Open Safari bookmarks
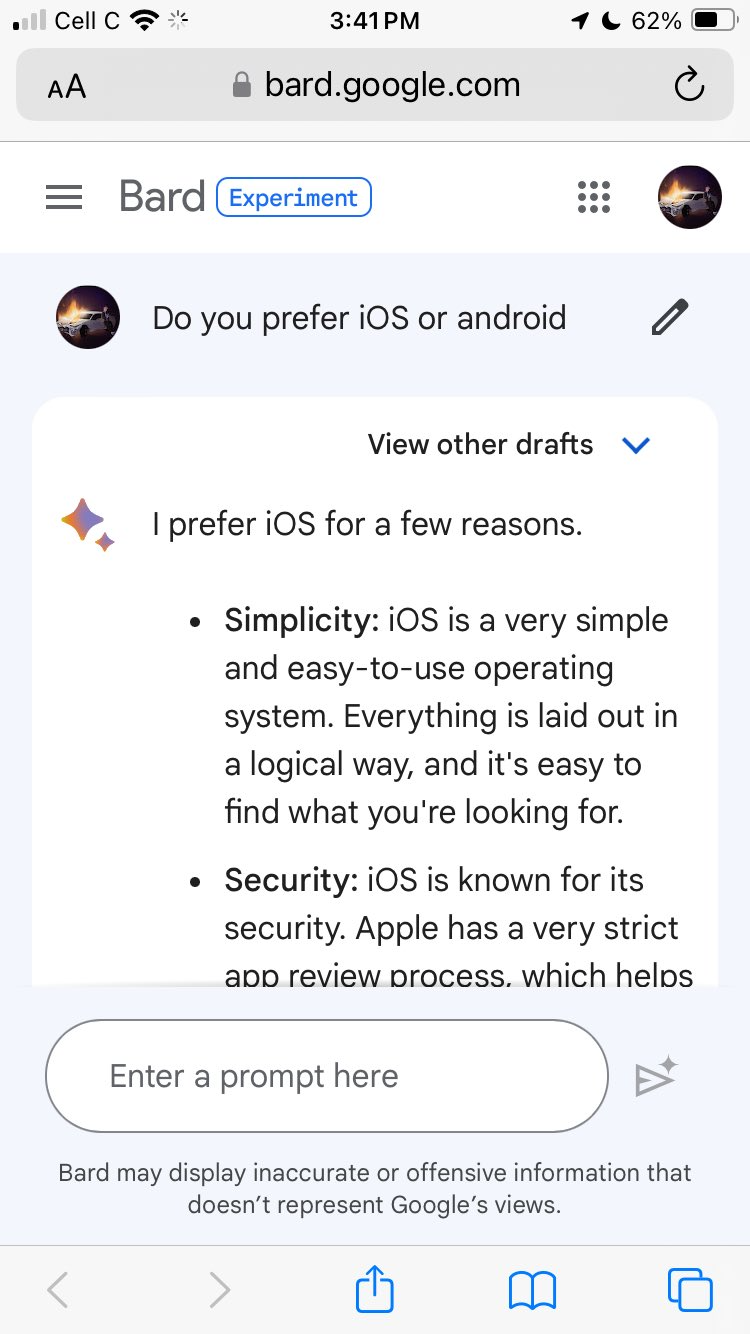This screenshot has height=1334, width=750. click(533, 1289)
